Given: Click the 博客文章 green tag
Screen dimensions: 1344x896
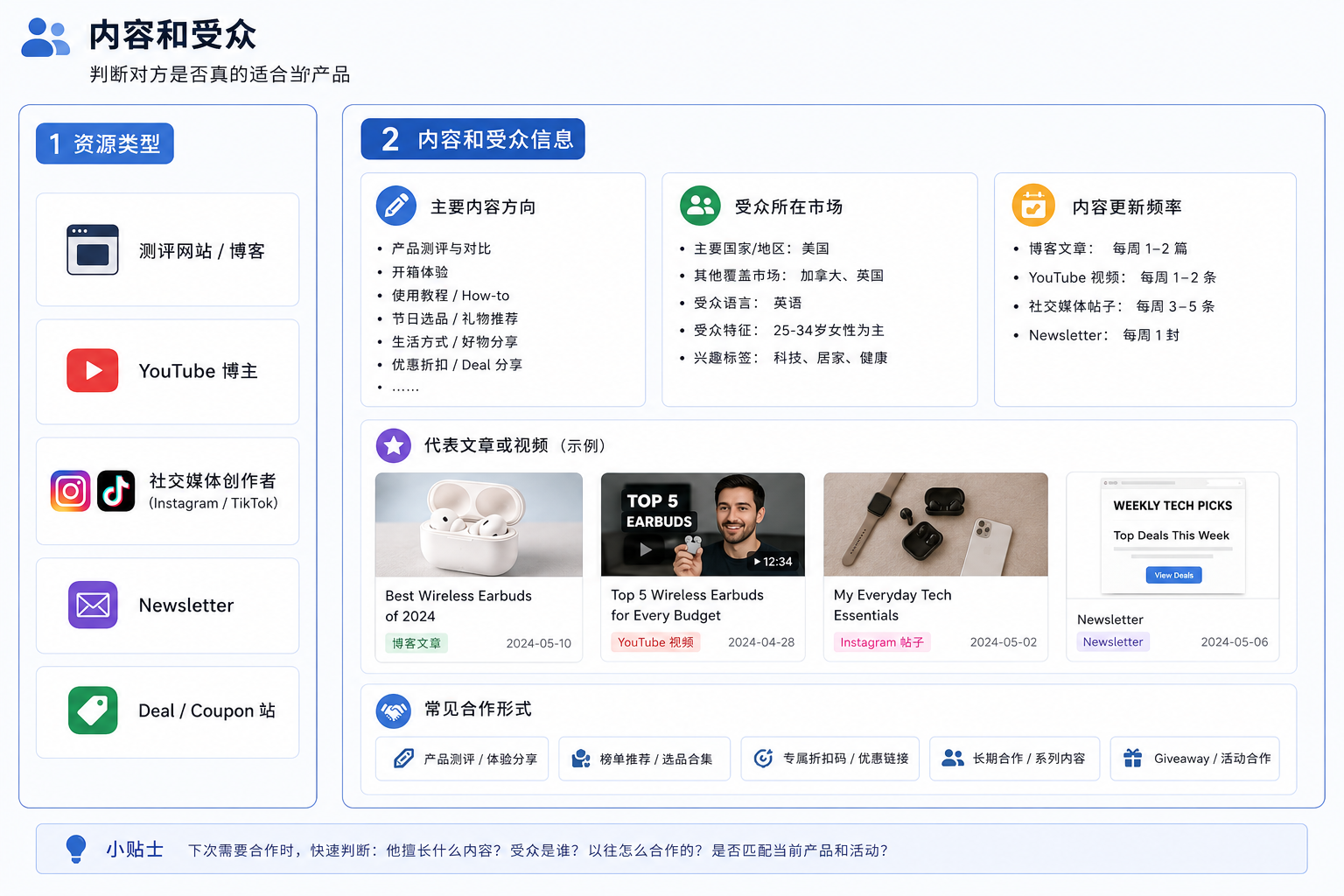Looking at the screenshot, I should click(416, 643).
